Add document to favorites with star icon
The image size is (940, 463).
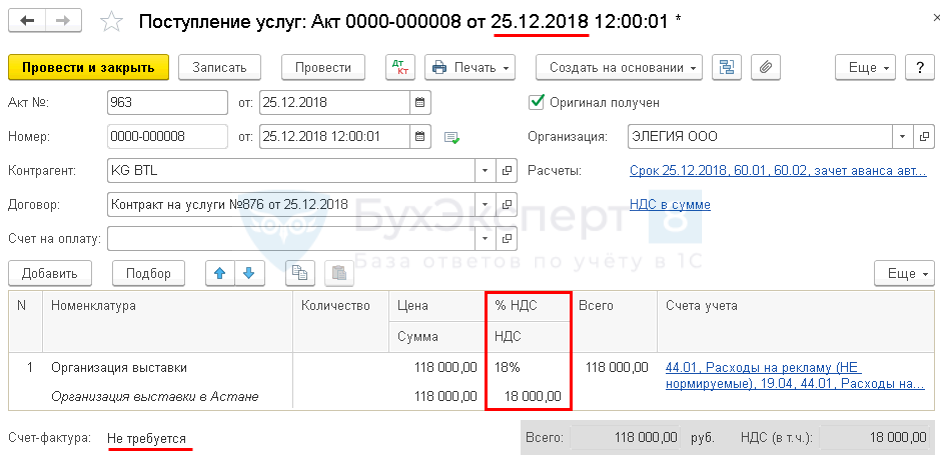point(113,21)
